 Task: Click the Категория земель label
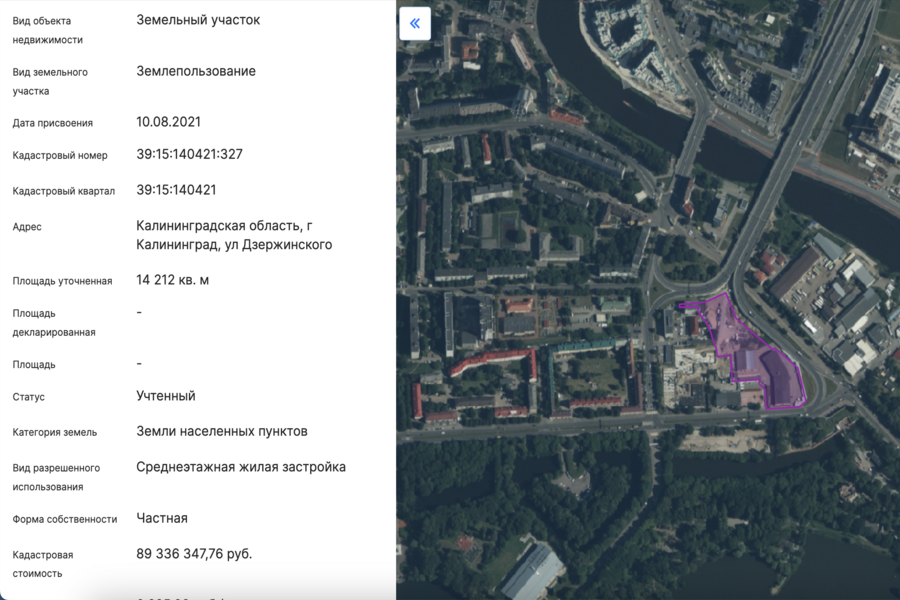(55, 433)
